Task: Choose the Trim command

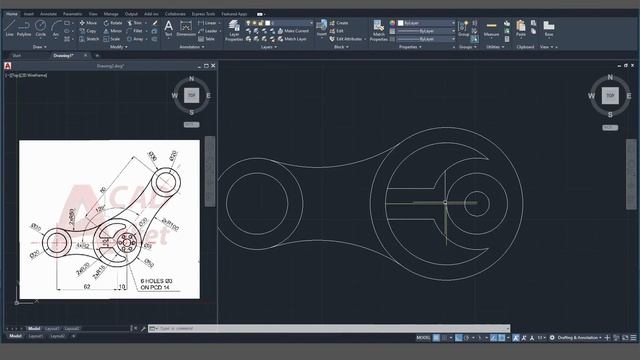Action: (x=135, y=23)
